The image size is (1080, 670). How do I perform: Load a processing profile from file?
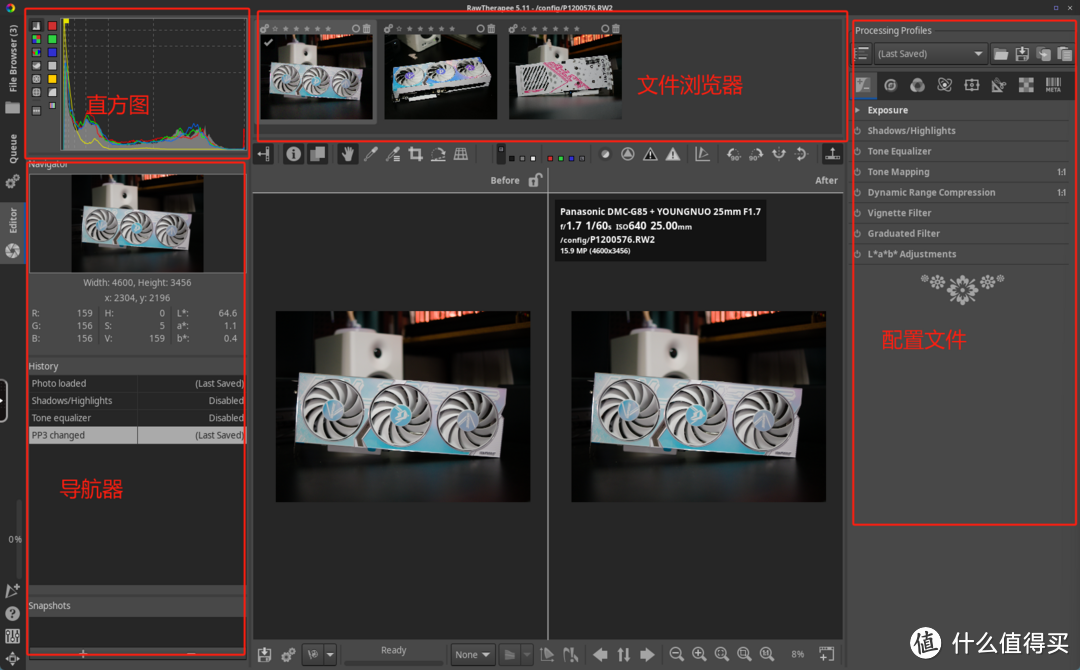click(x=1001, y=54)
